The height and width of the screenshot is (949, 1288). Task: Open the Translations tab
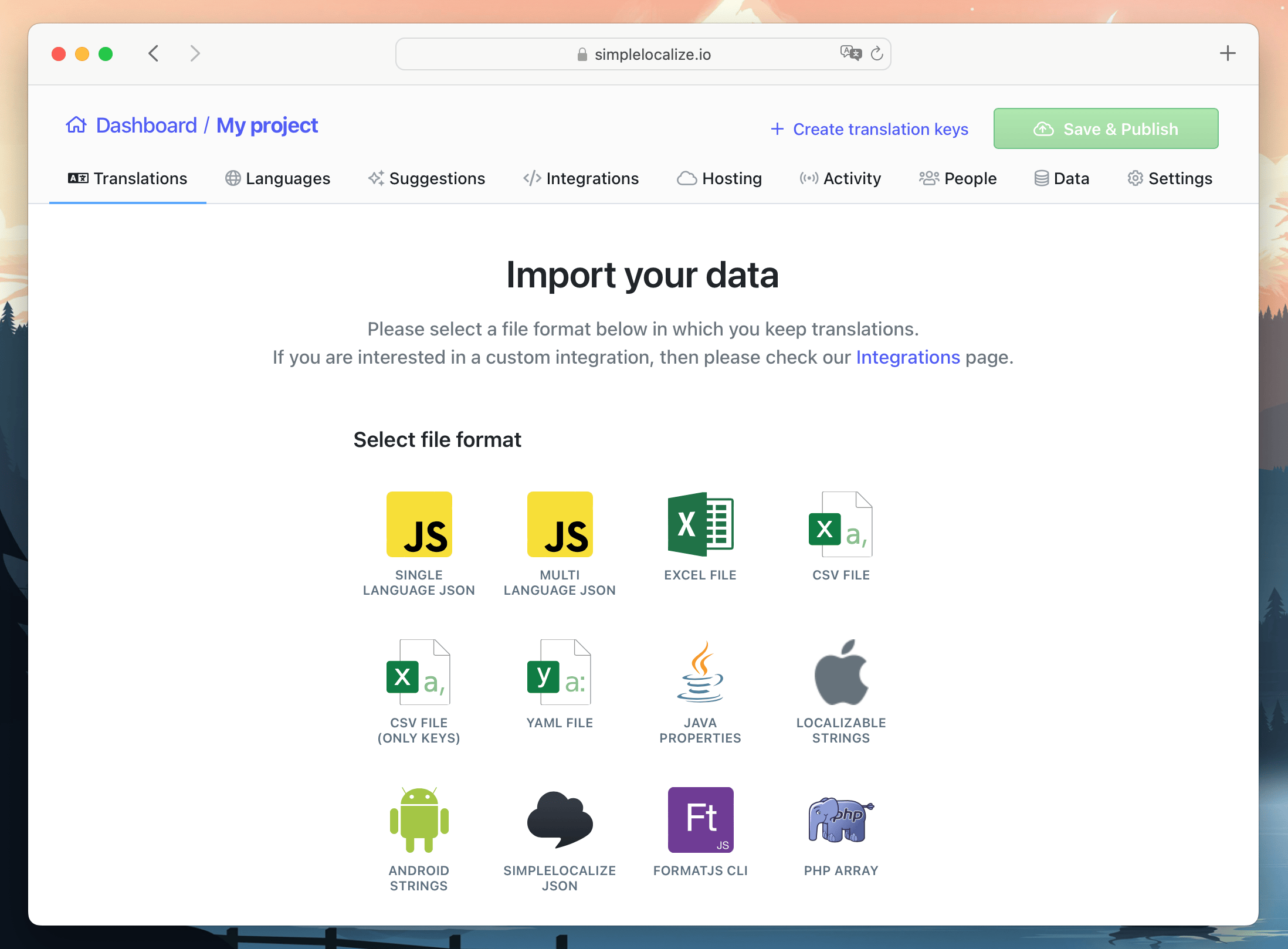127,178
